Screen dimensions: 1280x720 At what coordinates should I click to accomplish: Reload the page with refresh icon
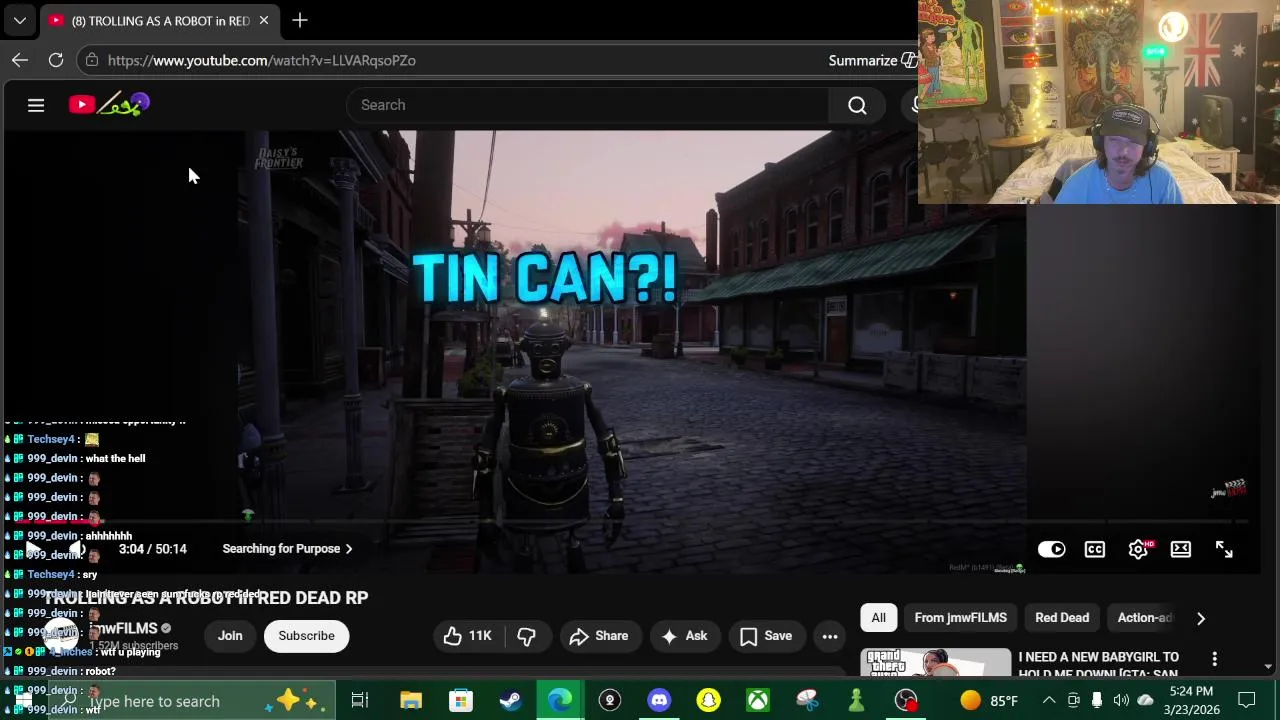point(56,60)
